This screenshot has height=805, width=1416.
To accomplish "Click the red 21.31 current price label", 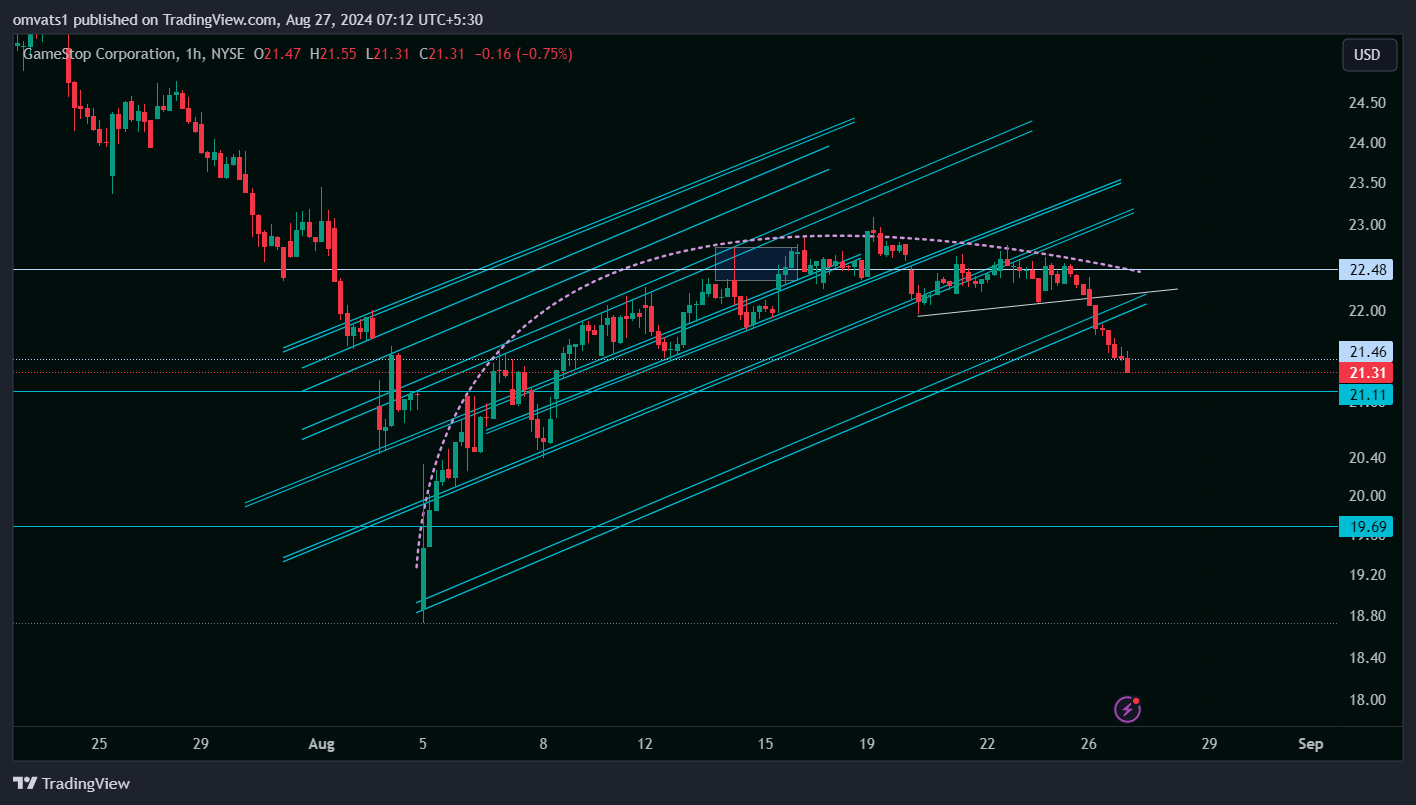I will [1365, 373].
